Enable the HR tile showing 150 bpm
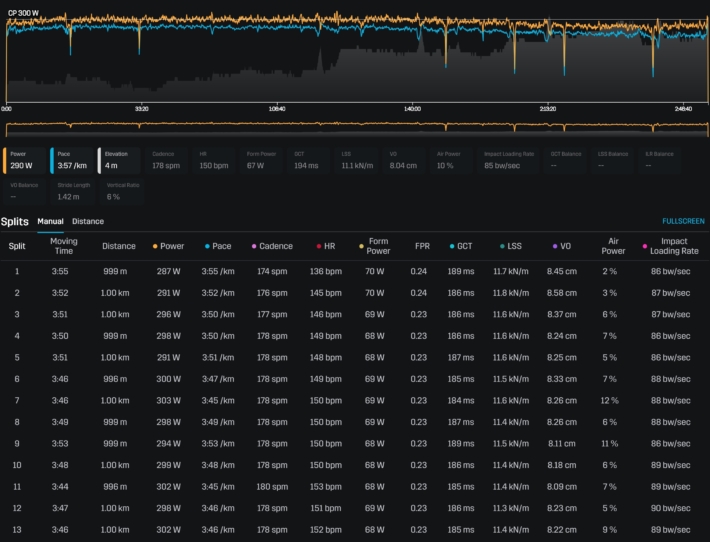 point(216,160)
